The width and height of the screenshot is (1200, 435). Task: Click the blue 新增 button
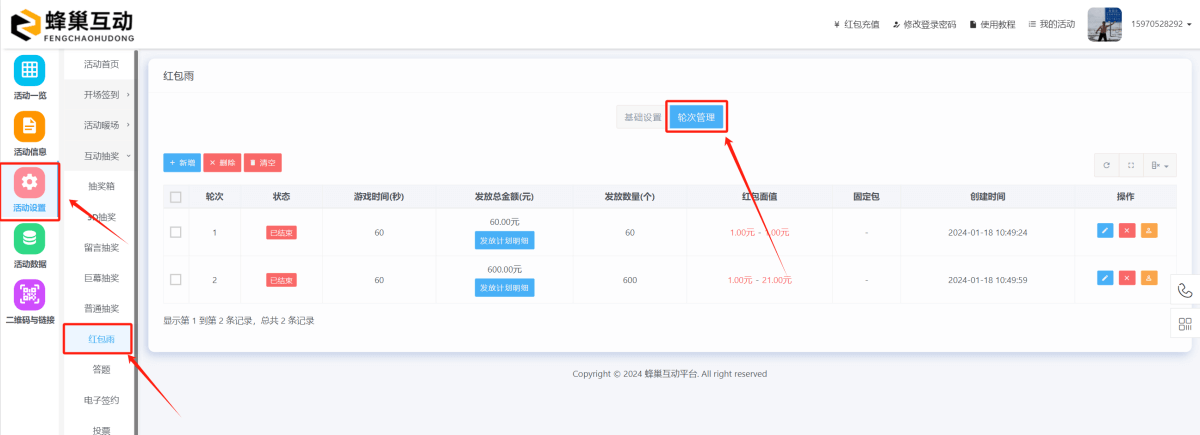[x=182, y=162]
